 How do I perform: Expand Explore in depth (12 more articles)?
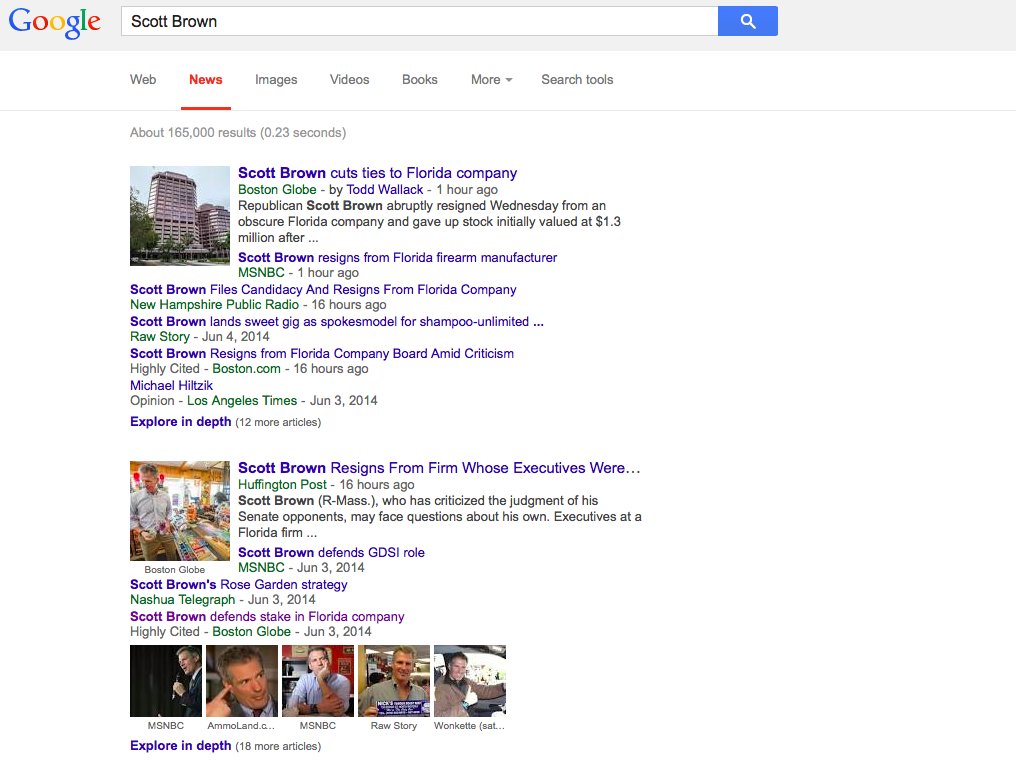pos(180,422)
